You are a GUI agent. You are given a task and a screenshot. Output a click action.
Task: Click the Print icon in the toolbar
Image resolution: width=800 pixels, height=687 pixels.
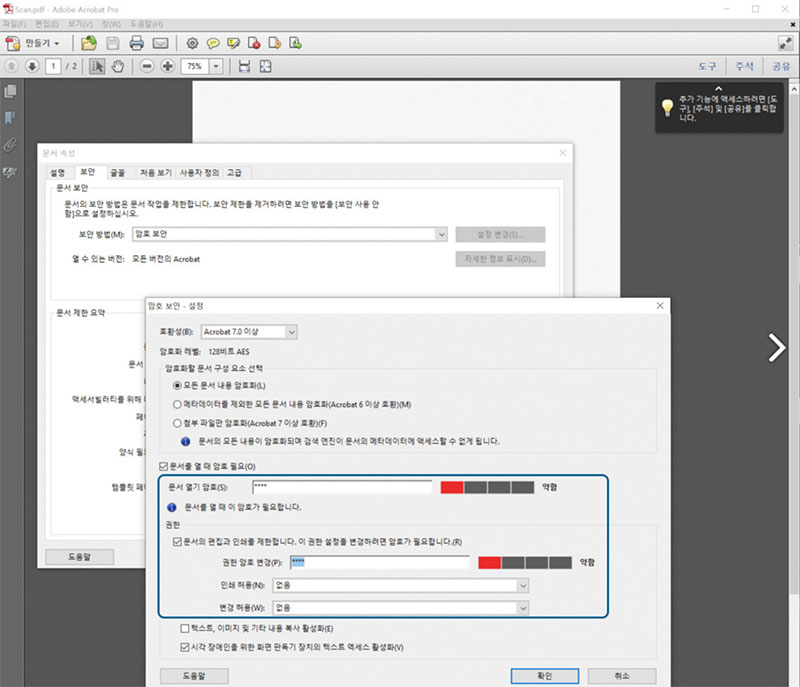point(136,43)
